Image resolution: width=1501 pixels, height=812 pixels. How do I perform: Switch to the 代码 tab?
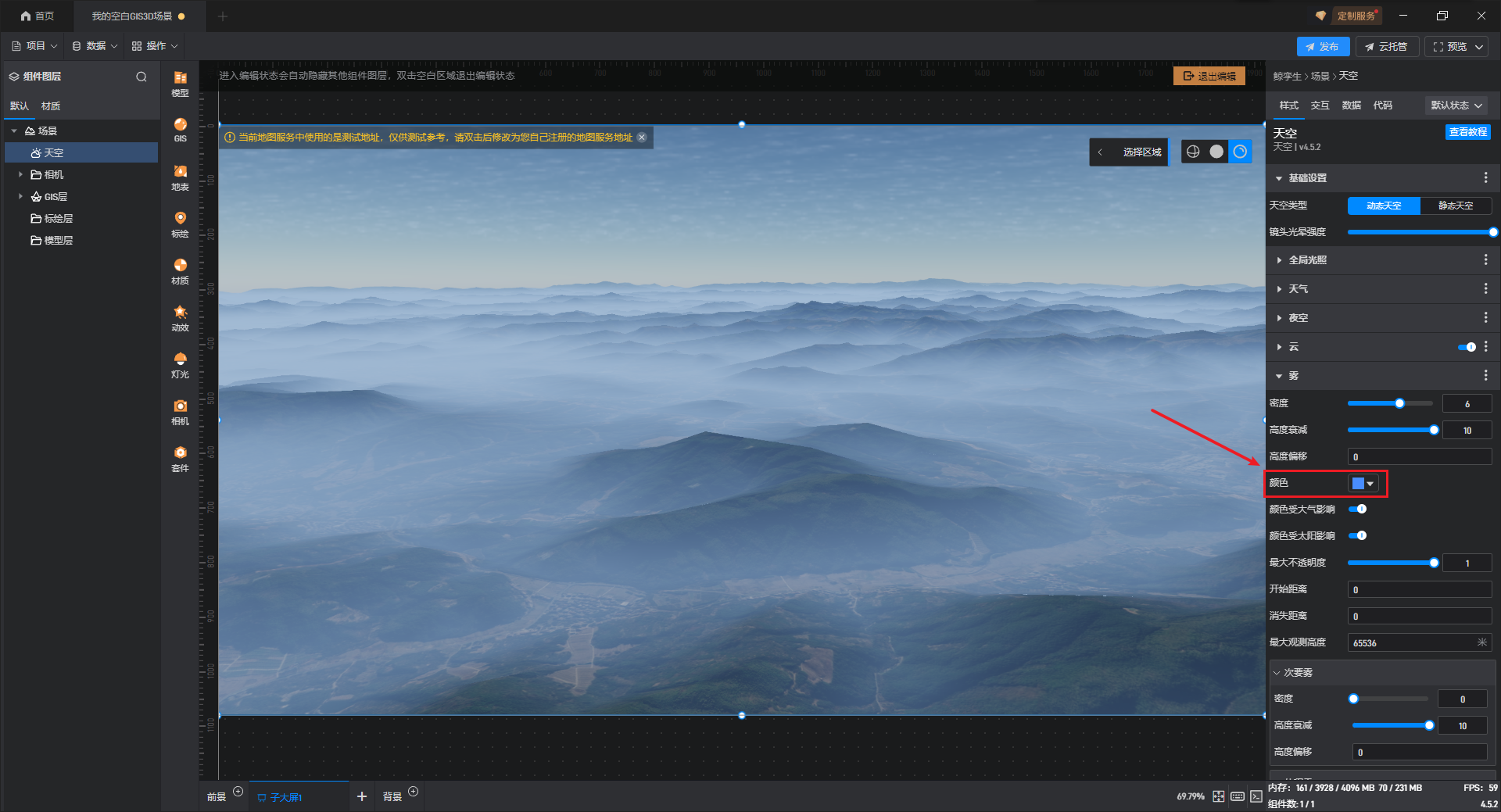coord(1382,106)
